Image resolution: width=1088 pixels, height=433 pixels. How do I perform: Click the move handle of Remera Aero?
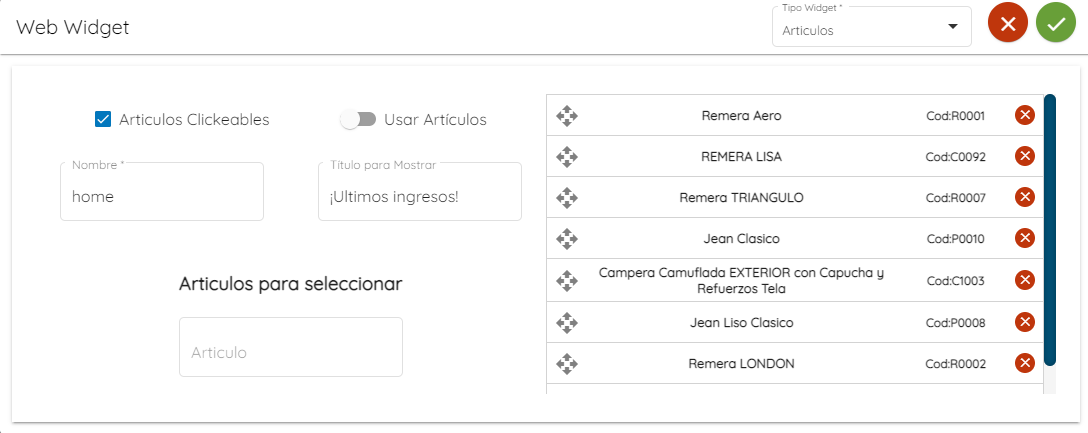(x=567, y=115)
